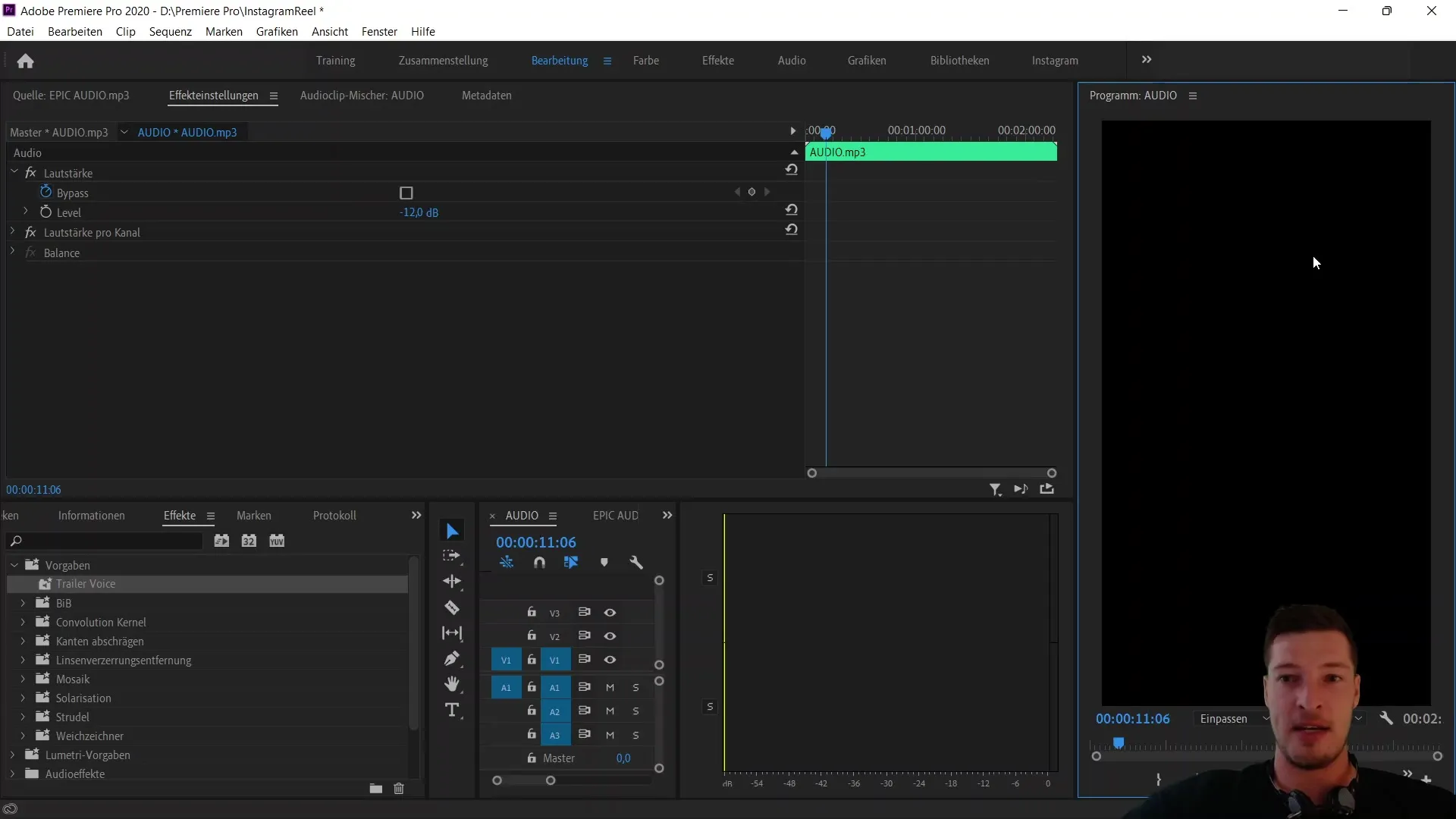Image resolution: width=1456 pixels, height=819 pixels.
Task: Click the export effect controls icon
Action: (x=1047, y=489)
